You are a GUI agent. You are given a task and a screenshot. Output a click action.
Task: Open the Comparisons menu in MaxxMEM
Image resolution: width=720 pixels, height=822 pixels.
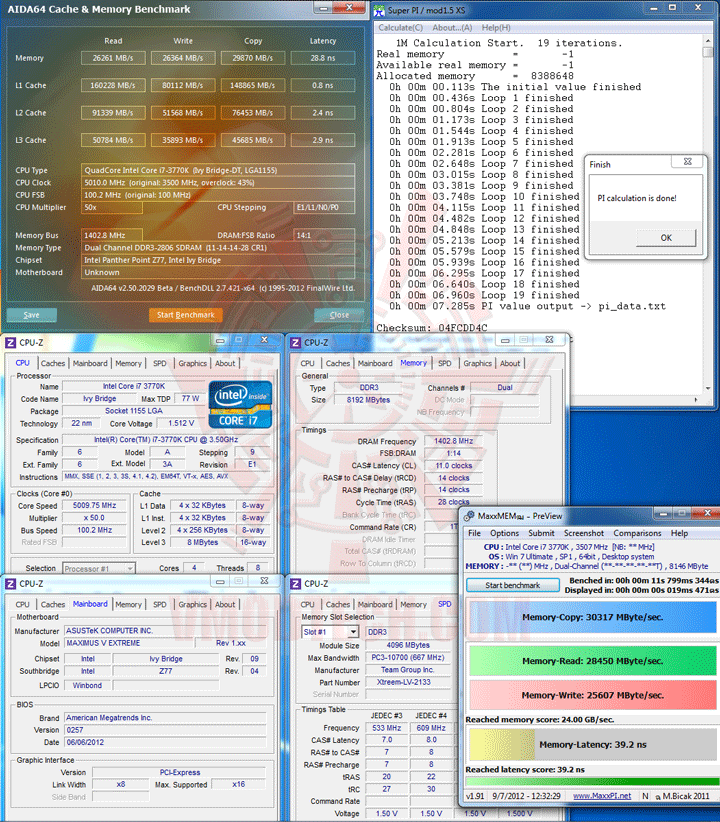(637, 533)
